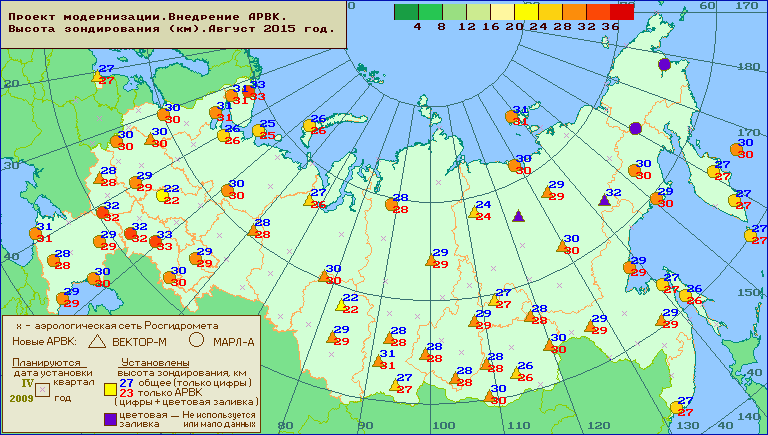
Task: Click the yellow circle station labeled 22
Action: click(163, 195)
